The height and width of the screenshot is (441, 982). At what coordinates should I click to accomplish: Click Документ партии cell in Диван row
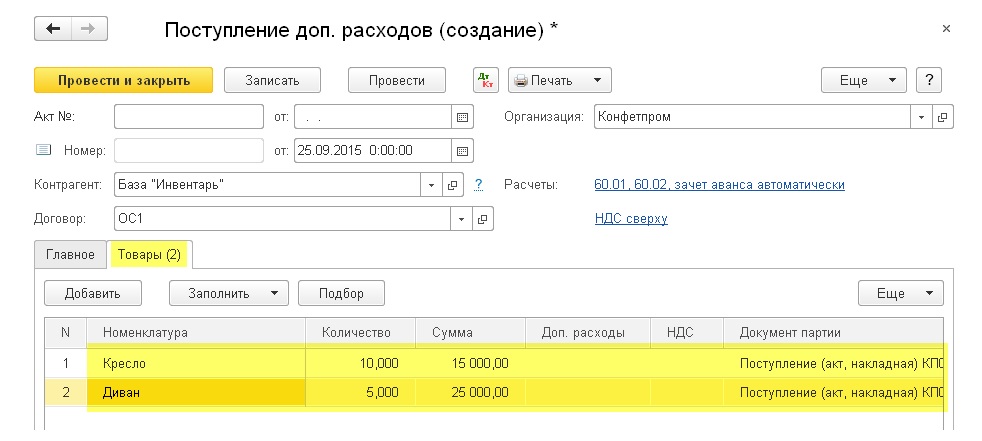pos(834,393)
